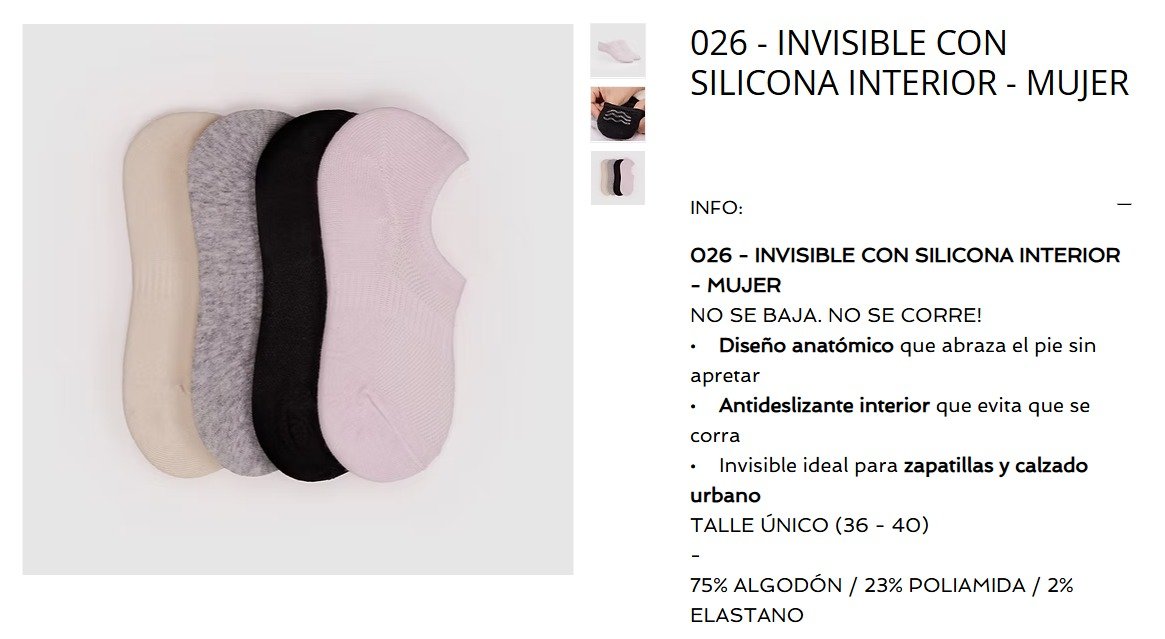Choose the third thumbnail with four socks
Image resolution: width=1165 pixels, height=639 pixels.
point(617,178)
